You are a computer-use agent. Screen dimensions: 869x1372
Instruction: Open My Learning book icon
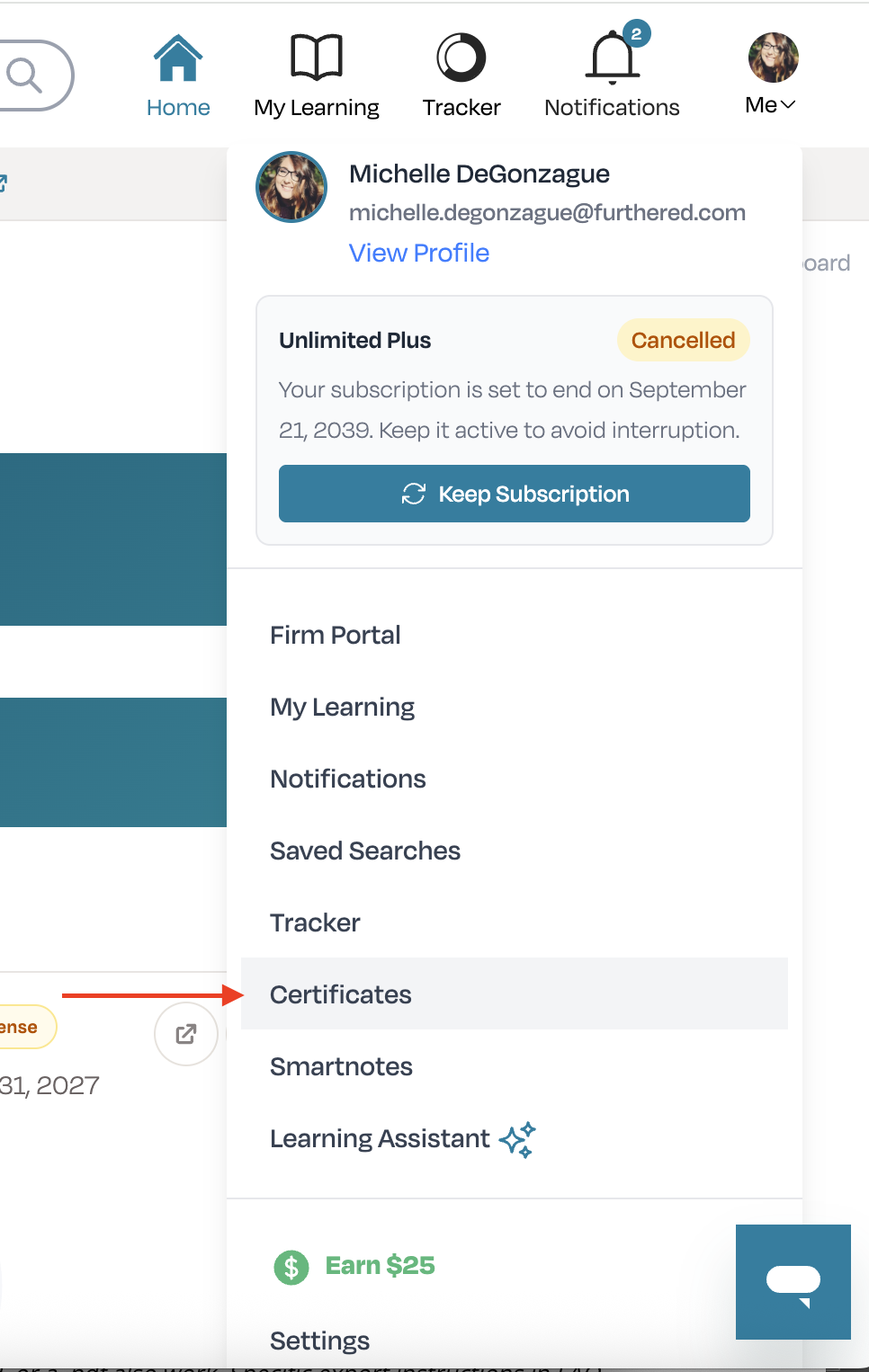pyautogui.click(x=317, y=58)
